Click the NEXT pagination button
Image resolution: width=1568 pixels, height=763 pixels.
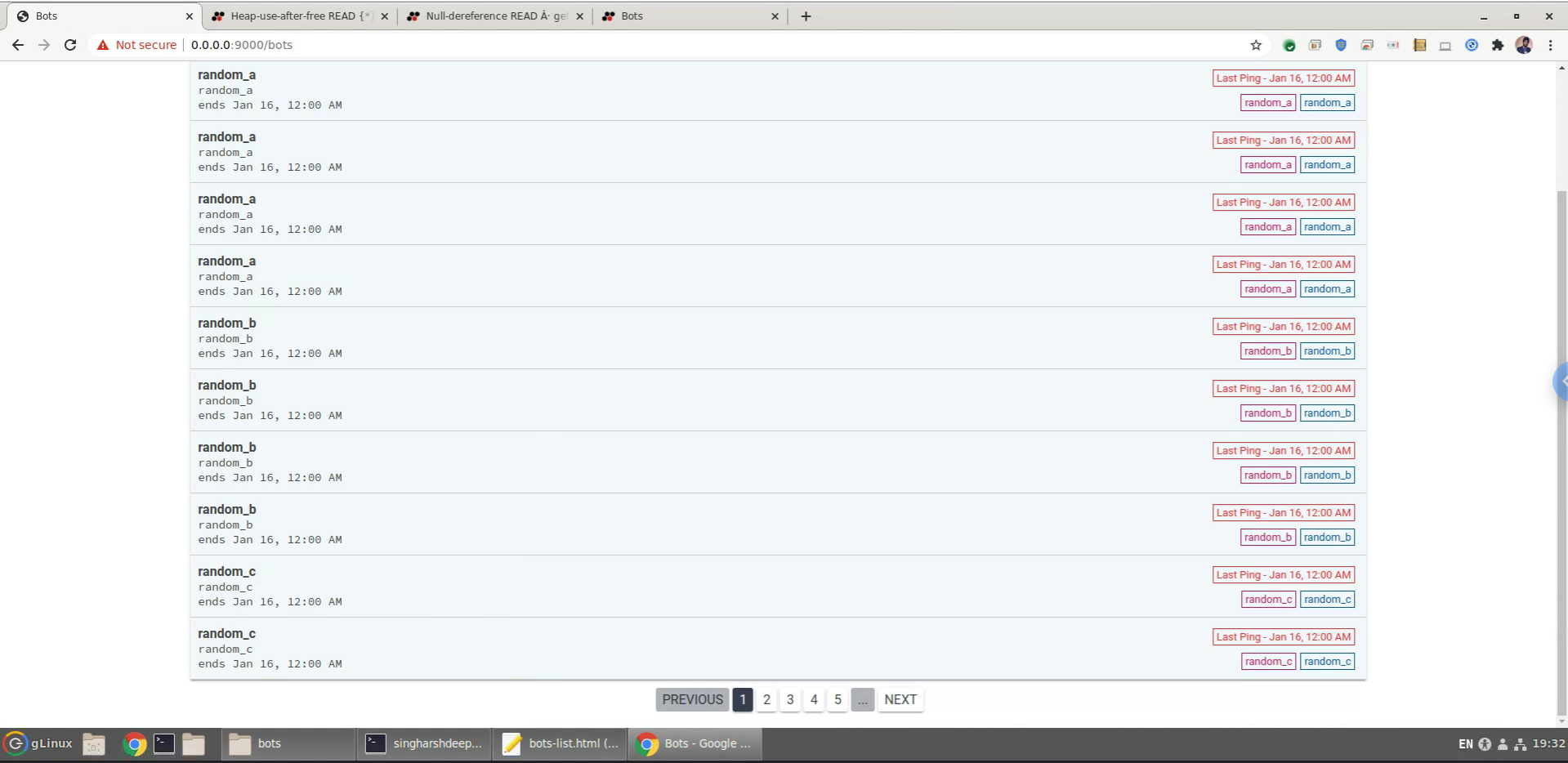[x=900, y=699]
